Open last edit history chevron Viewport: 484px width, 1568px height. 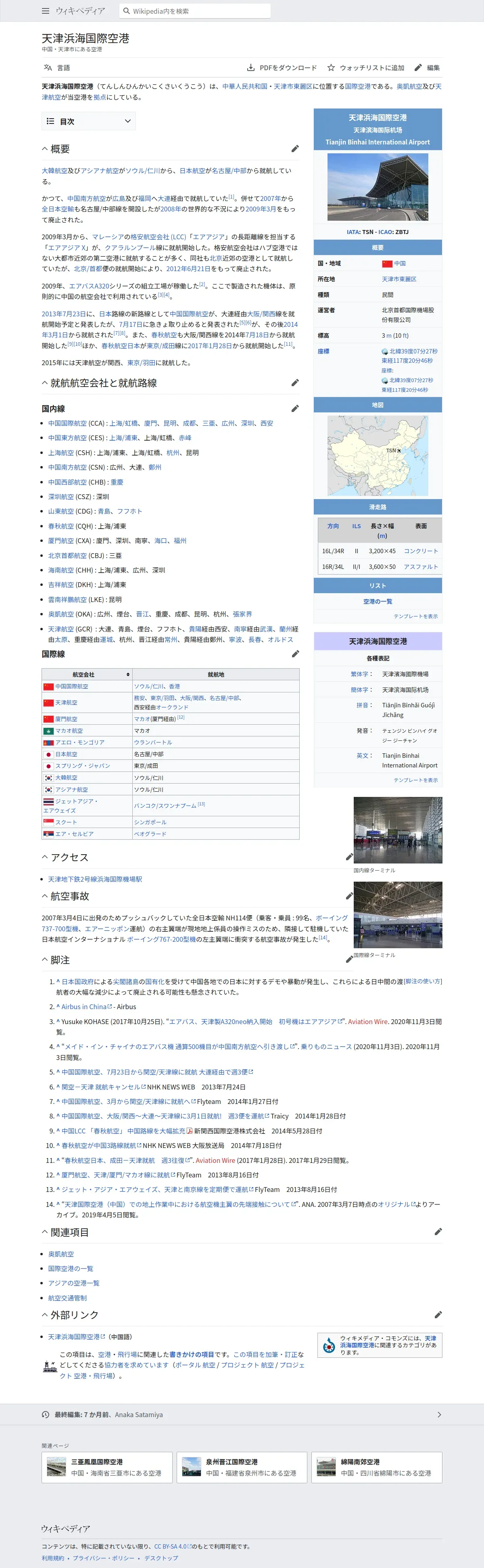439,1415
